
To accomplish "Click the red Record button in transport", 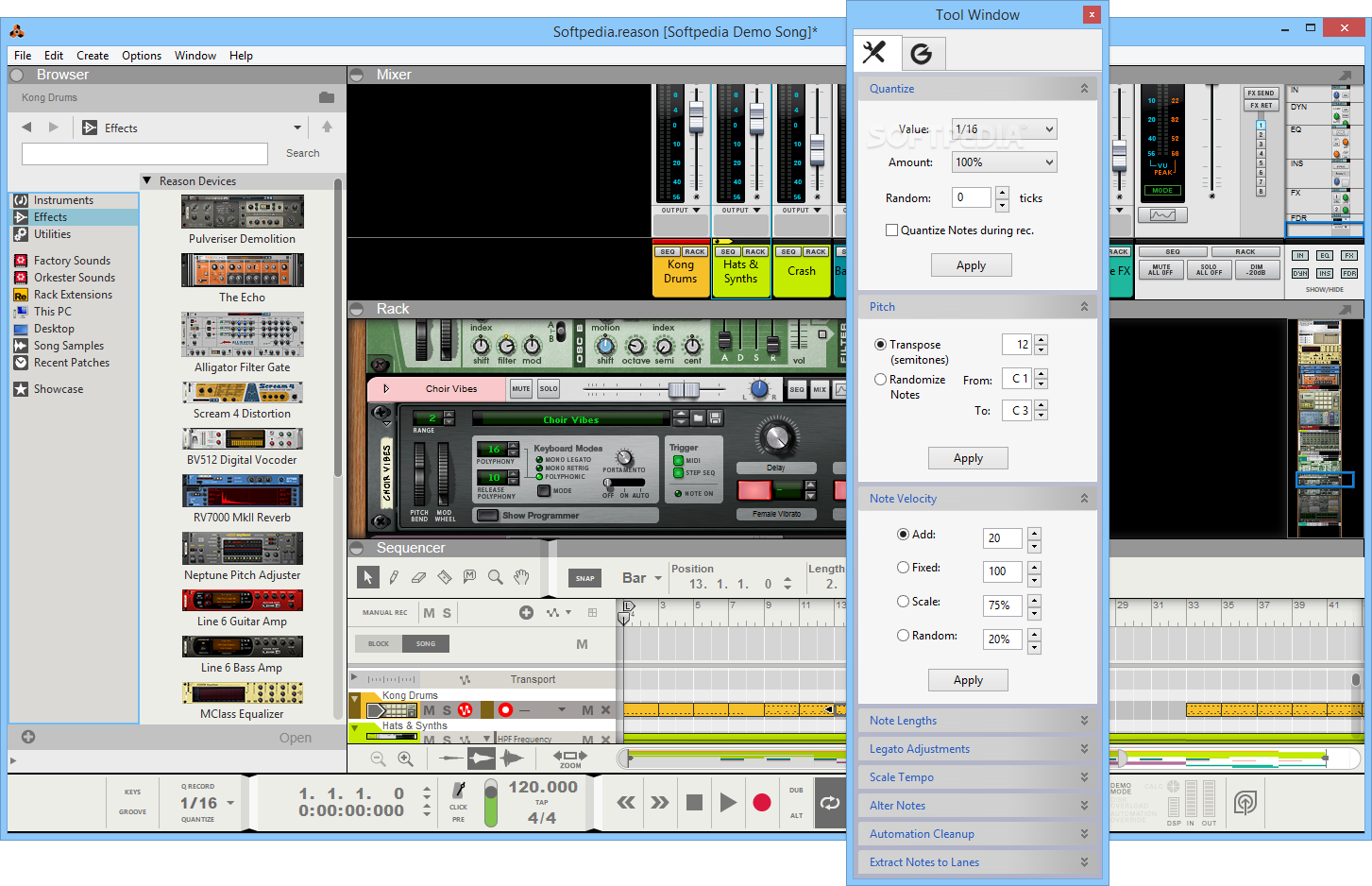I will 762,803.
